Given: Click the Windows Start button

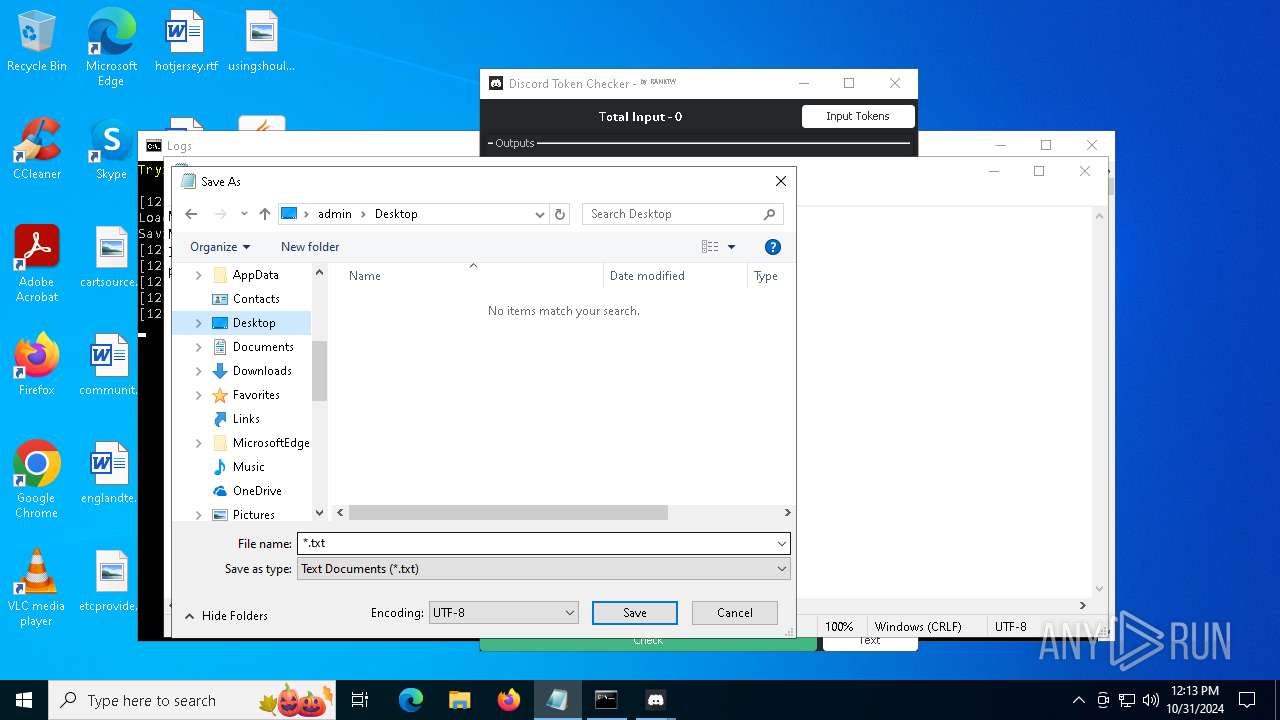Looking at the screenshot, I should pyautogui.click(x=24, y=700).
